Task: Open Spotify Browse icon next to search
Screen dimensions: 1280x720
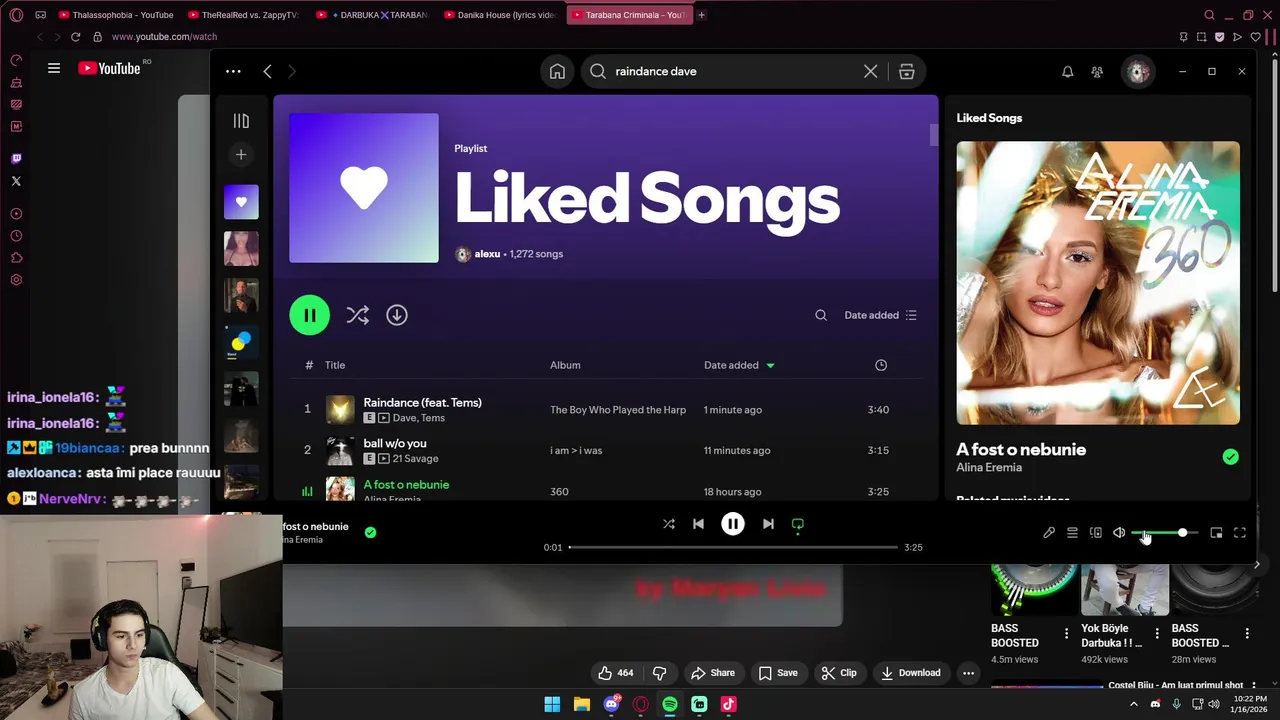Action: tap(907, 71)
